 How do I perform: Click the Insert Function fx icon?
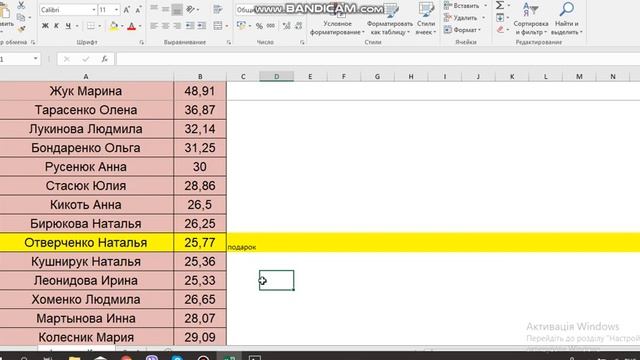coord(104,59)
